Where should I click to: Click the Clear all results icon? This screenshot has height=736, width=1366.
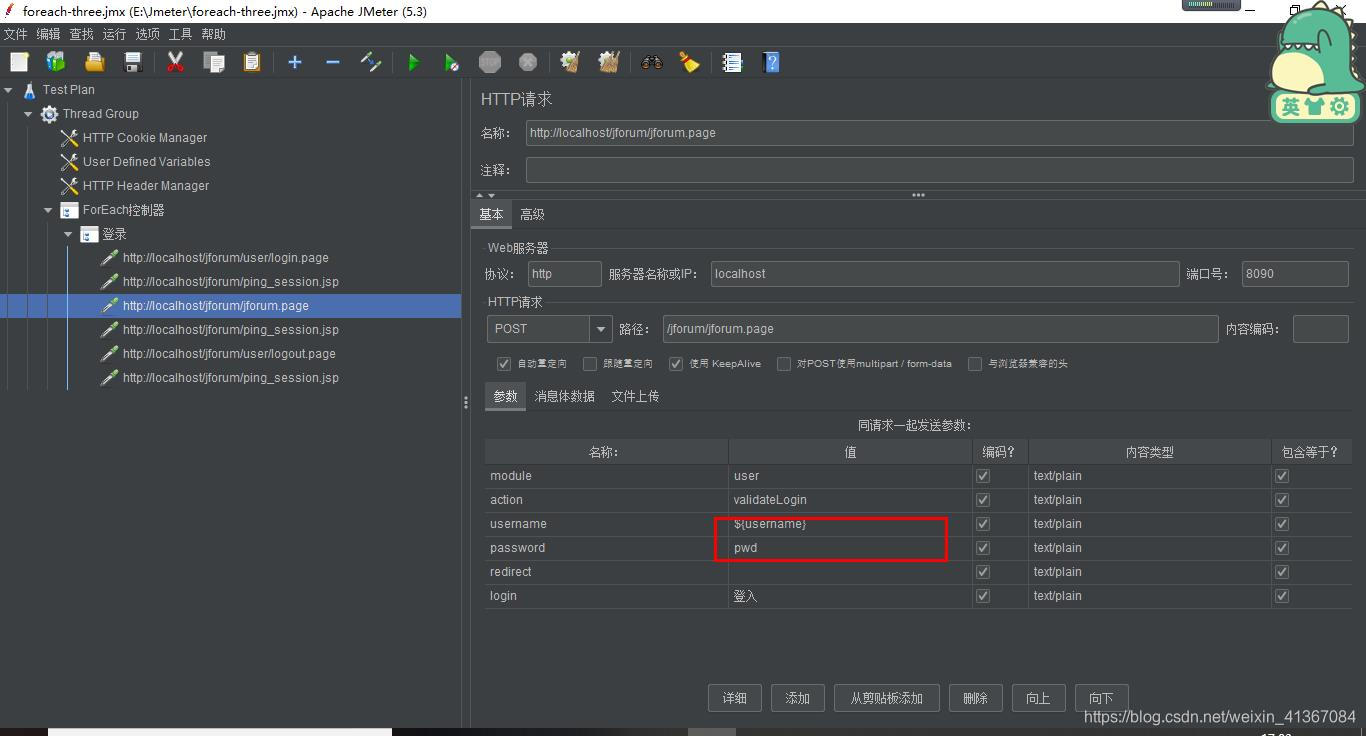(608, 62)
